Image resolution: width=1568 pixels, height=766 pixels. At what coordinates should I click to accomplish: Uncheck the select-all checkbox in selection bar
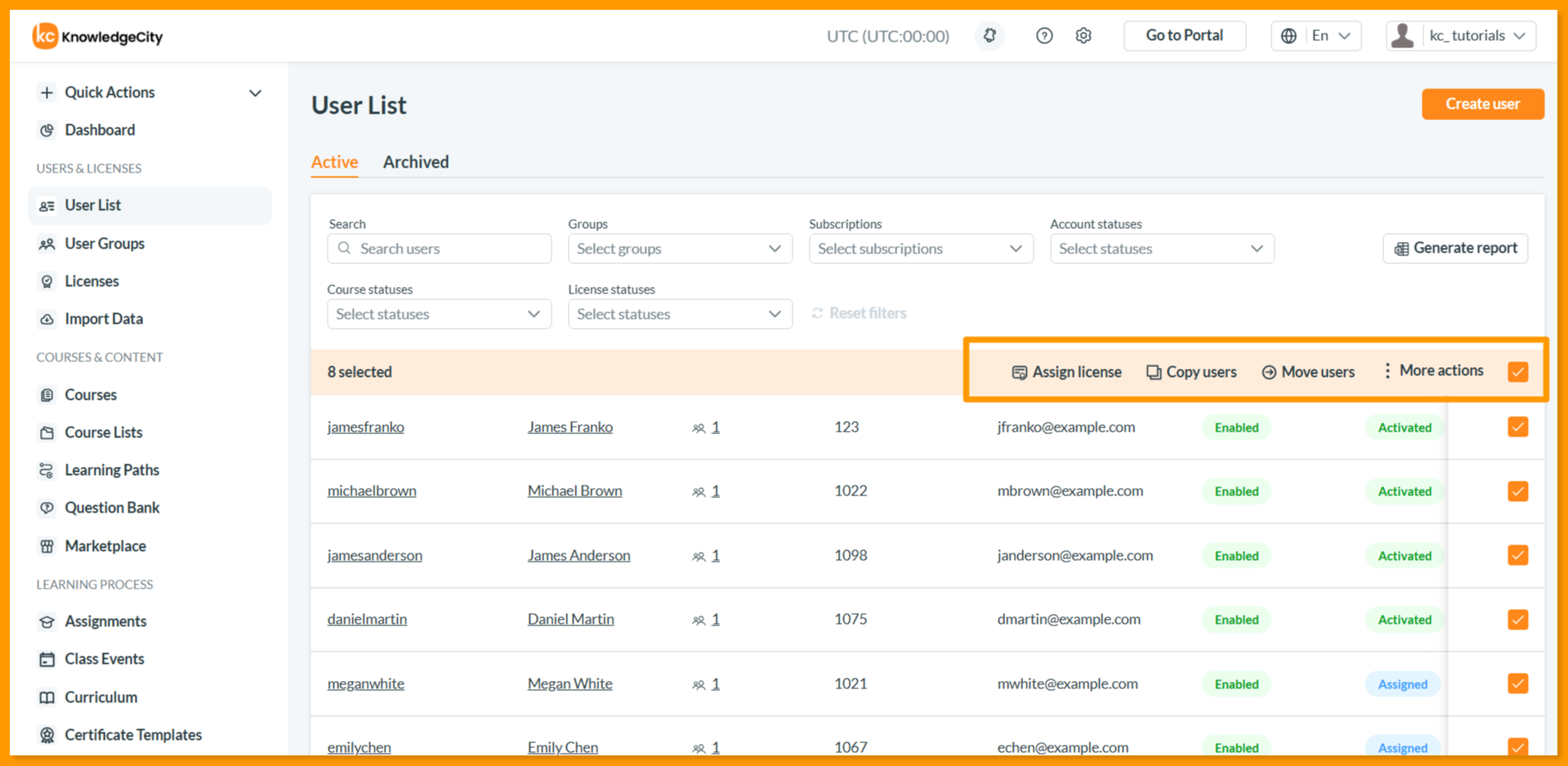[1518, 372]
